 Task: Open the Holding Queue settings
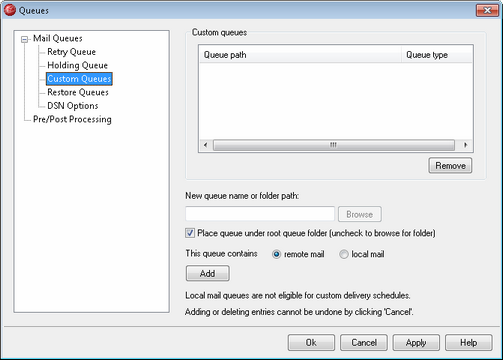pos(77,65)
